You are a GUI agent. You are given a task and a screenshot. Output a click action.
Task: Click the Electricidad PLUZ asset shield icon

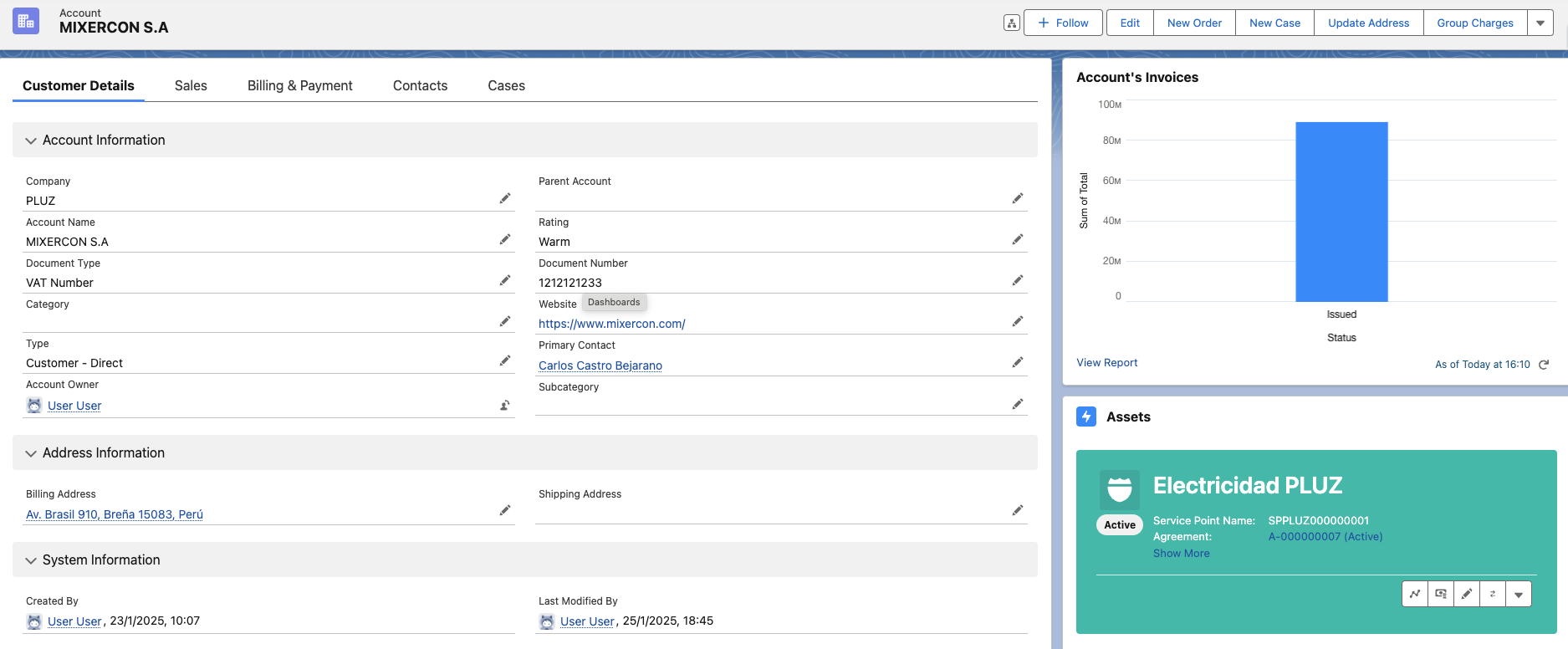point(1120,490)
